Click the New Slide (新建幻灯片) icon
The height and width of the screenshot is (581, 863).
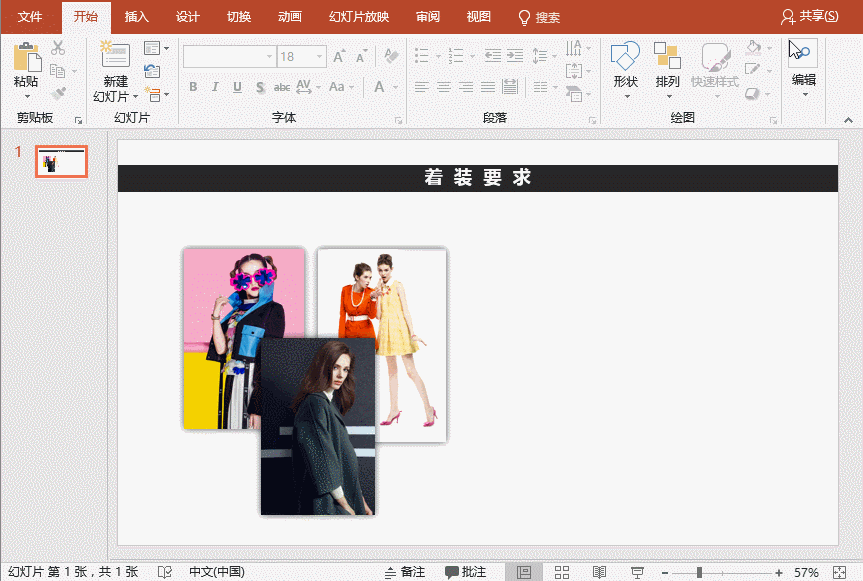115,57
